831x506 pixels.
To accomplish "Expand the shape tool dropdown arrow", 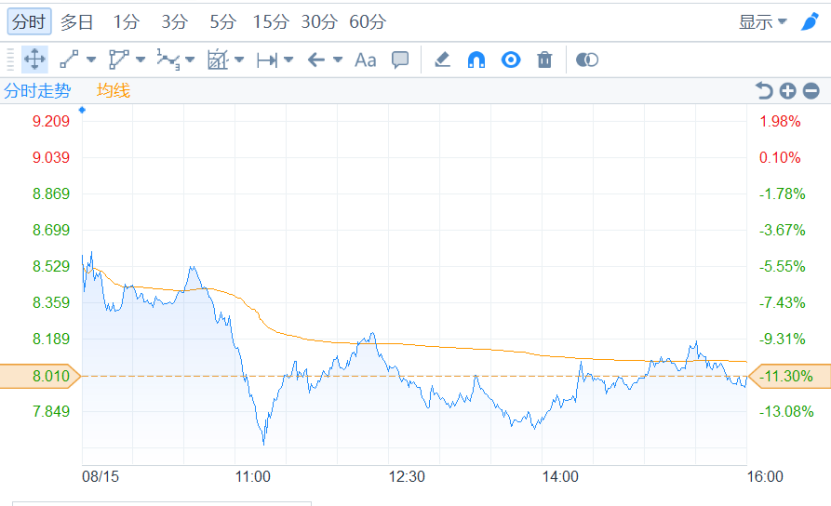I will (140, 59).
